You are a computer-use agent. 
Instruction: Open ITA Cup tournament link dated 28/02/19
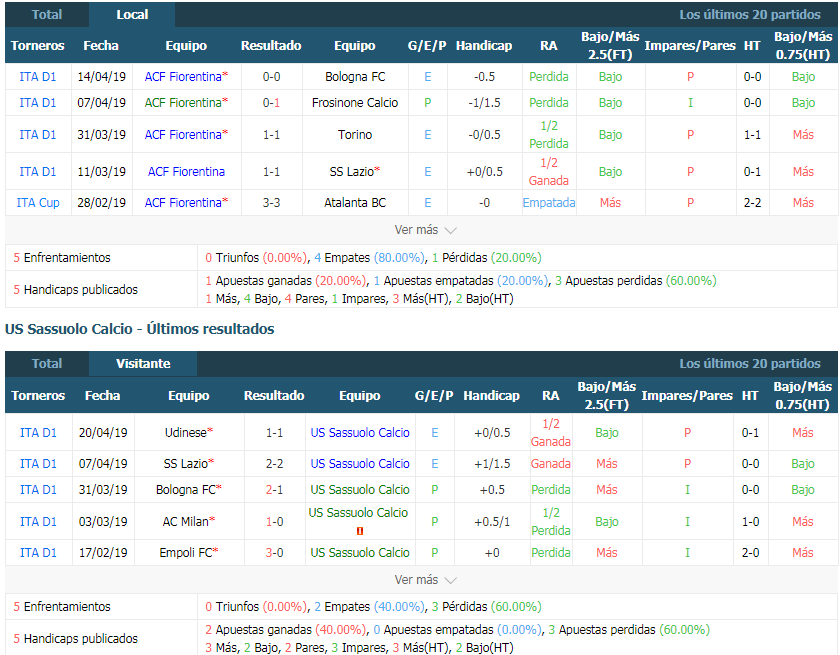click(38, 202)
